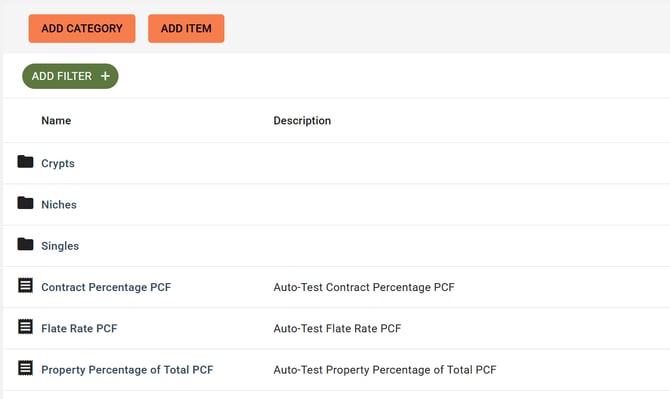
Task: Open the Flate Rate PCF item
Action: click(x=79, y=329)
